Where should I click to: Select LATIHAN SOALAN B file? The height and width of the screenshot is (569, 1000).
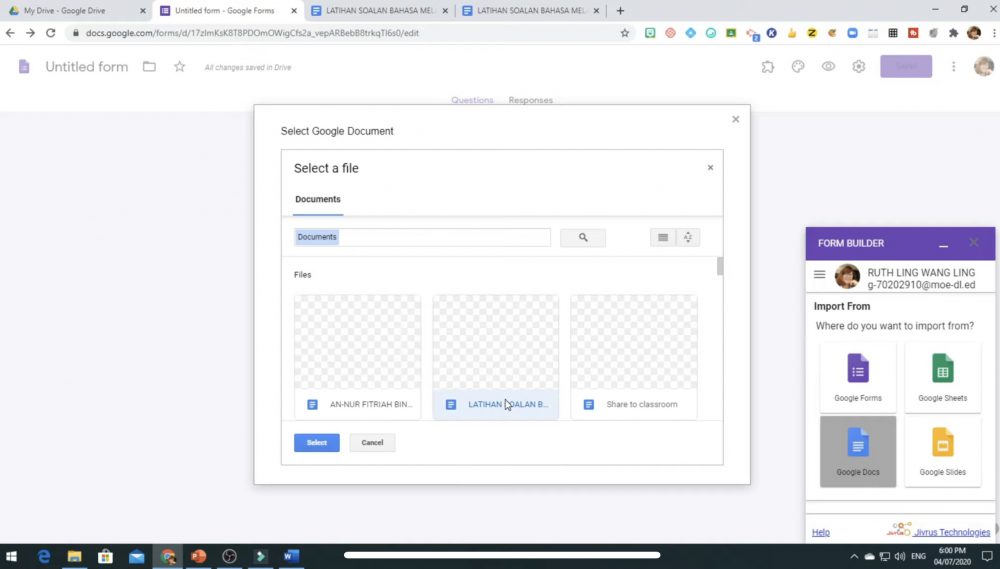coord(496,357)
